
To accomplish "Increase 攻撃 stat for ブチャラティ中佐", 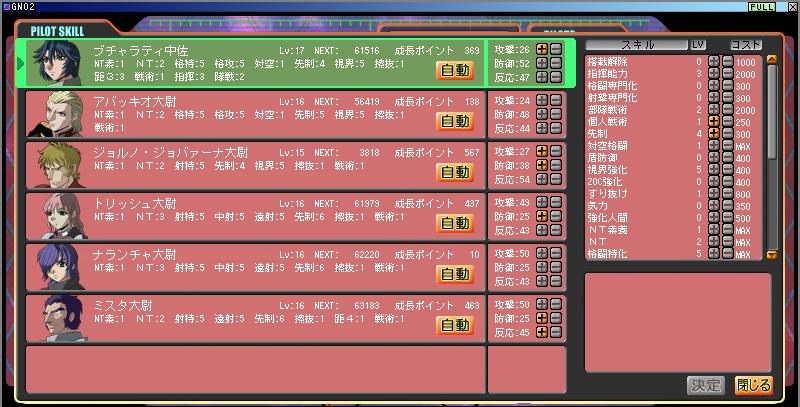I will pos(542,48).
